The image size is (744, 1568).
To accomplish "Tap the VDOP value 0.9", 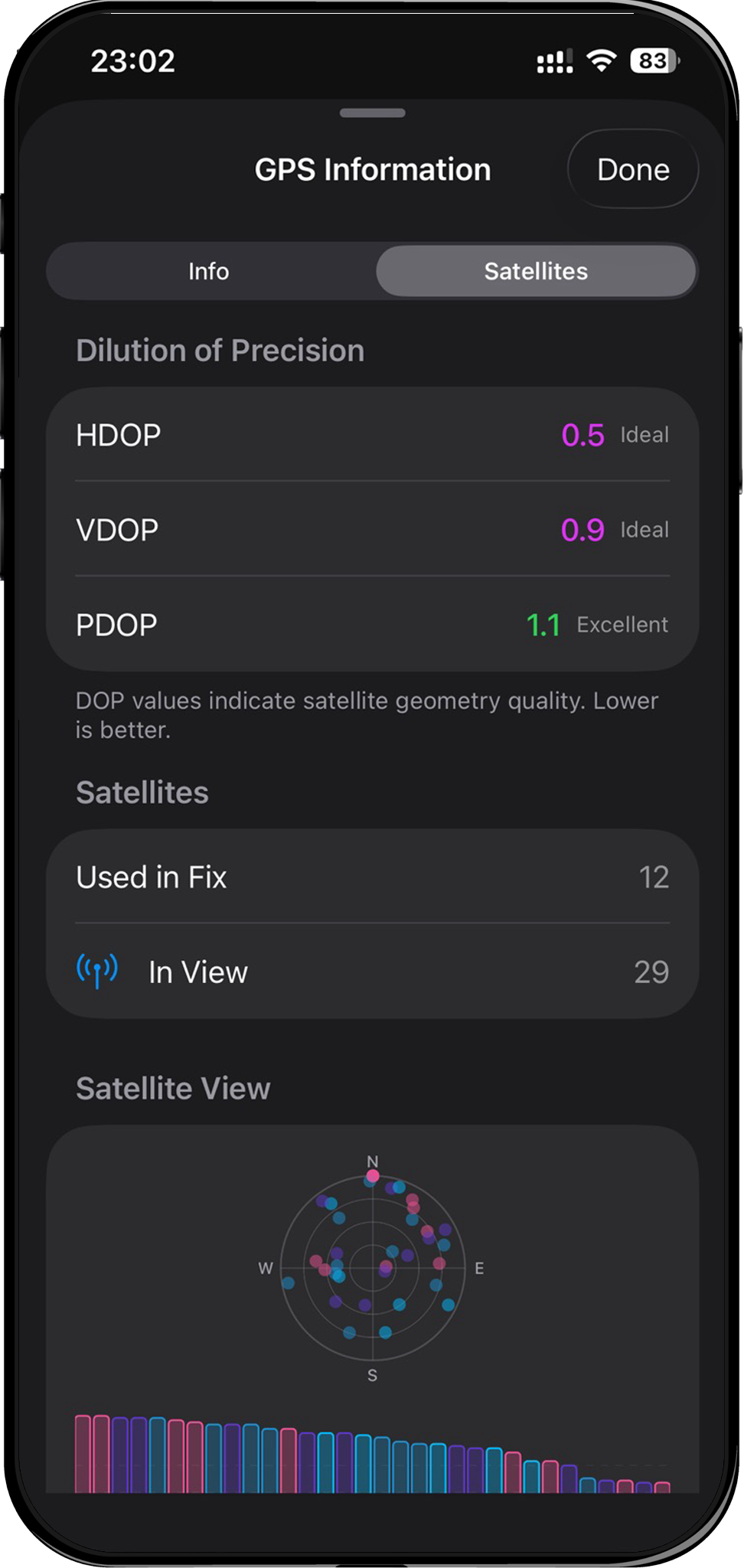I will [x=582, y=530].
